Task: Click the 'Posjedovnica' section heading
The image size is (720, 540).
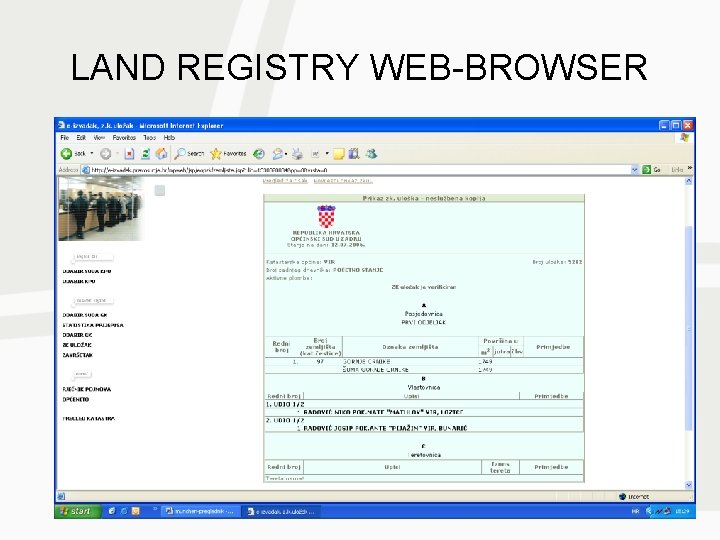Action: [x=424, y=314]
